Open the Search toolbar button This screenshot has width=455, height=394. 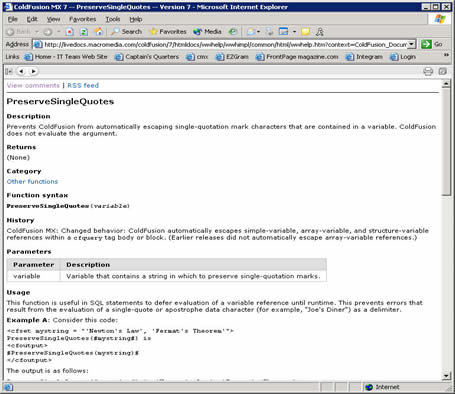[x=127, y=32]
